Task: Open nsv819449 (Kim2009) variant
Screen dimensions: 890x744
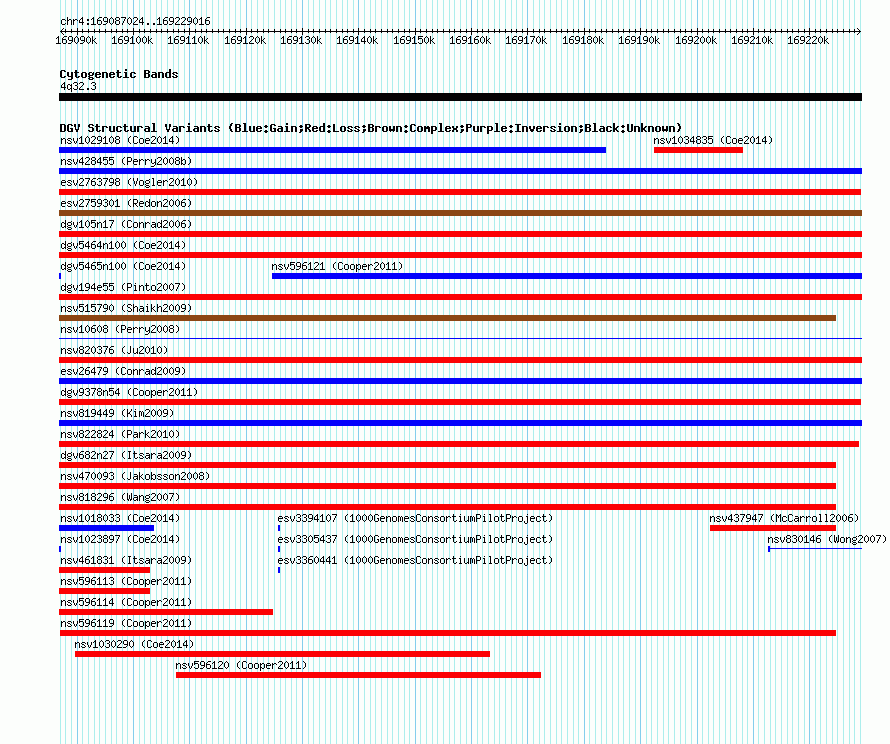Action: tap(117, 413)
